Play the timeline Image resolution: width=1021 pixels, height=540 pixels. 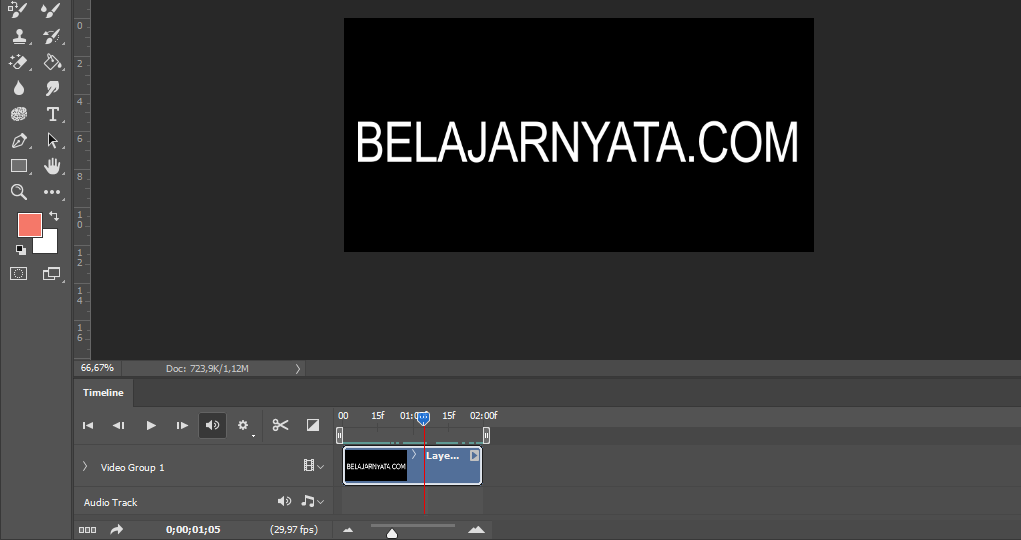pos(151,425)
